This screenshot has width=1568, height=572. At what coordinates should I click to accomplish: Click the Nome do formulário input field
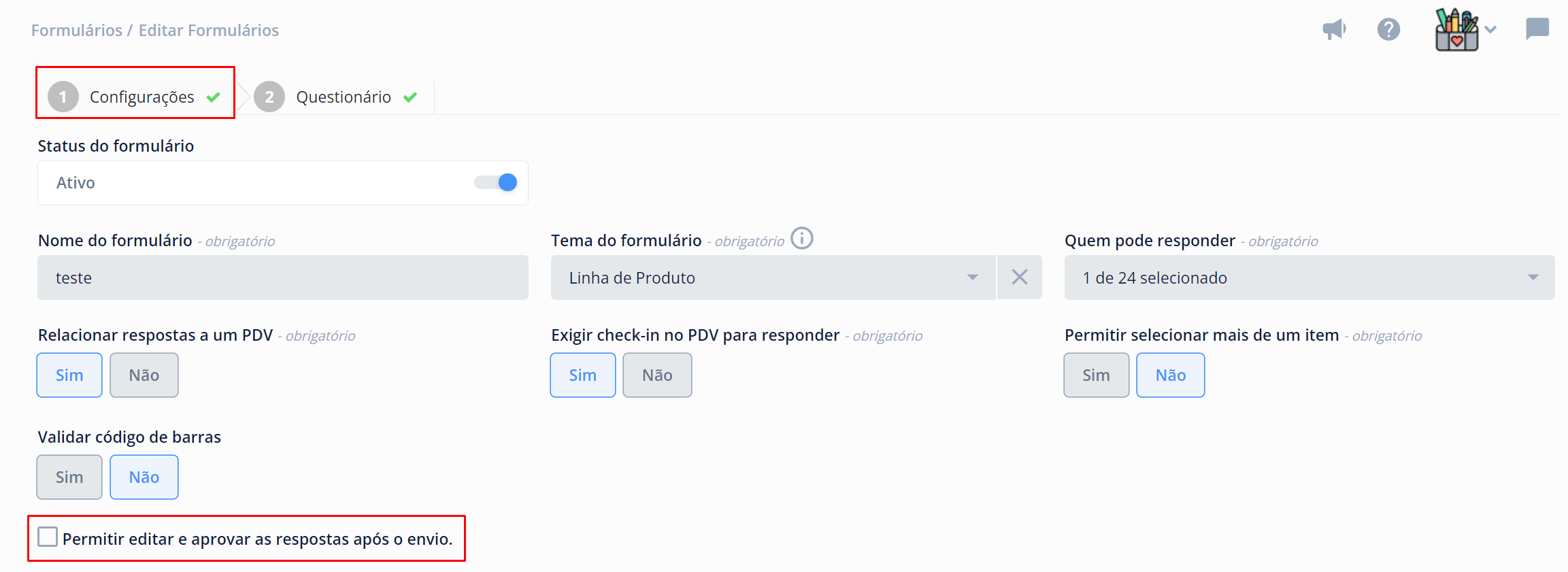point(283,277)
